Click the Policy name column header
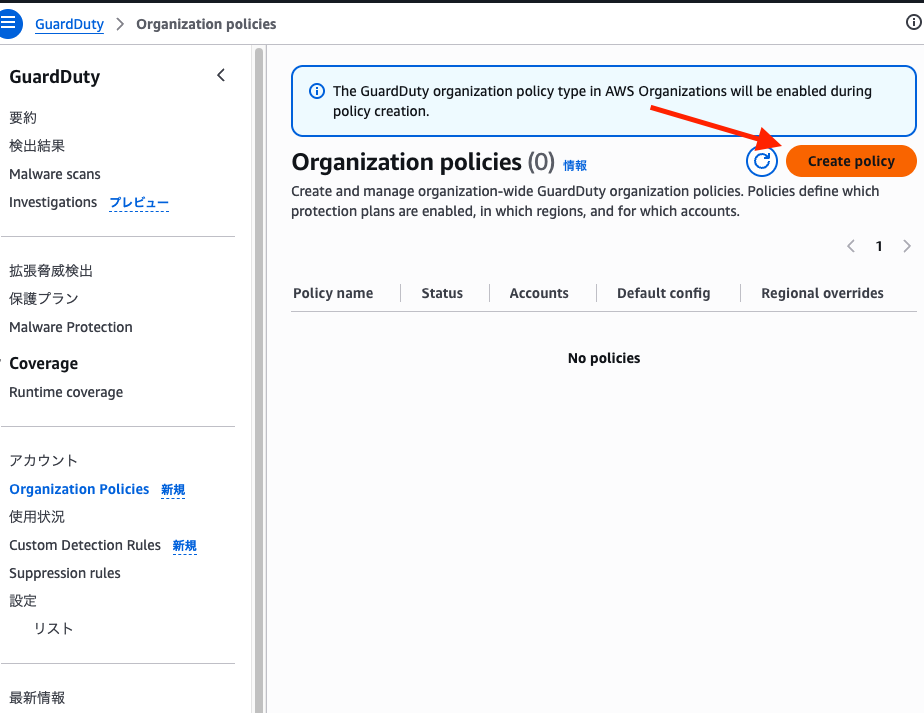The image size is (924, 713). (x=333, y=293)
